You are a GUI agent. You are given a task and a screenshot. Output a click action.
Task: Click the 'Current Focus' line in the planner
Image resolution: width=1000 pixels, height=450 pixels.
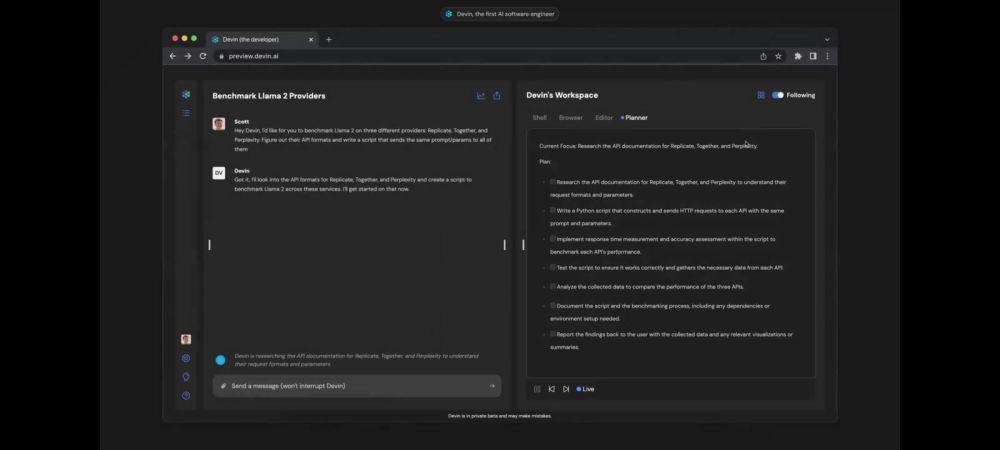(648, 146)
